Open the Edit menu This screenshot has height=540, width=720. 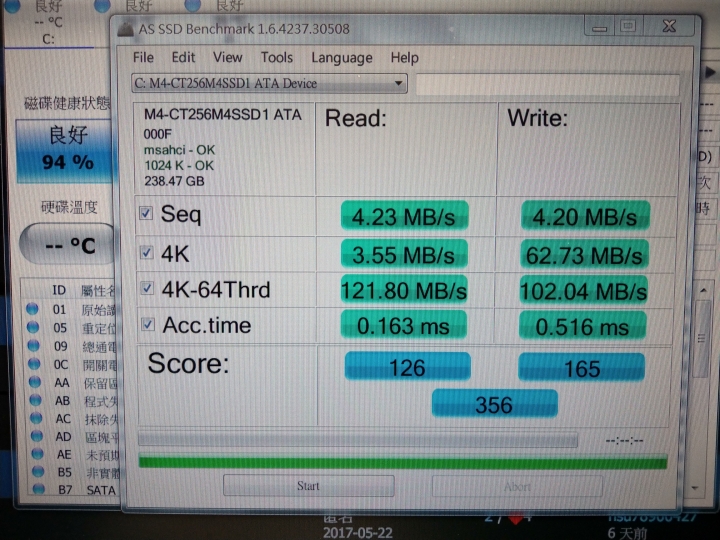pyautogui.click(x=183, y=57)
